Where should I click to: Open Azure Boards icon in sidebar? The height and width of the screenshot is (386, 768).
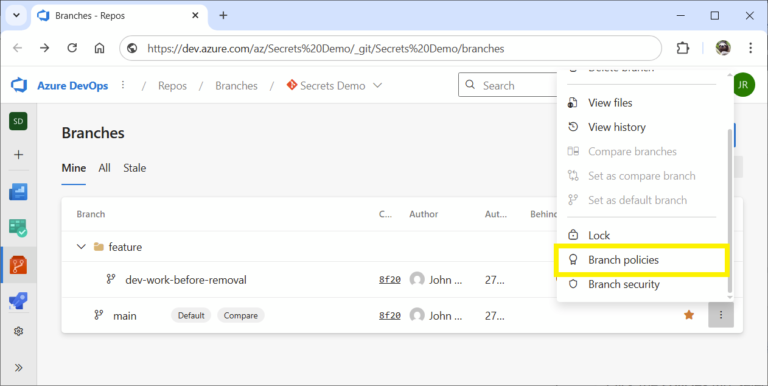pos(18,192)
